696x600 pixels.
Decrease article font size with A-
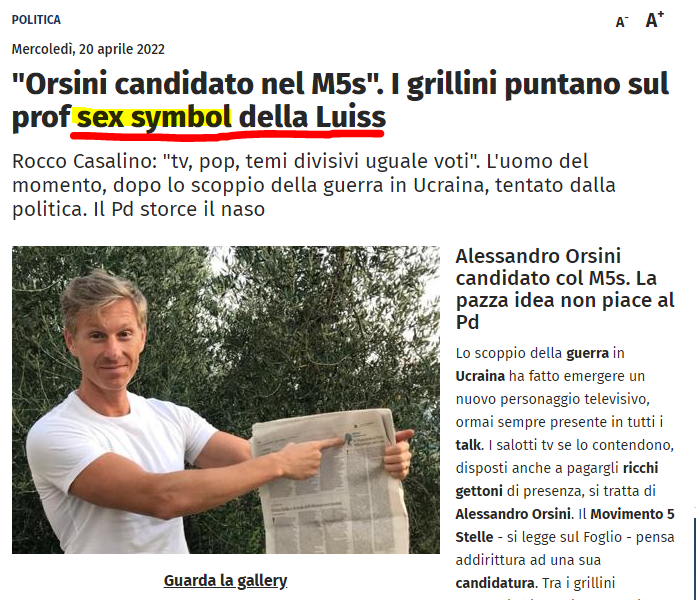point(621,22)
